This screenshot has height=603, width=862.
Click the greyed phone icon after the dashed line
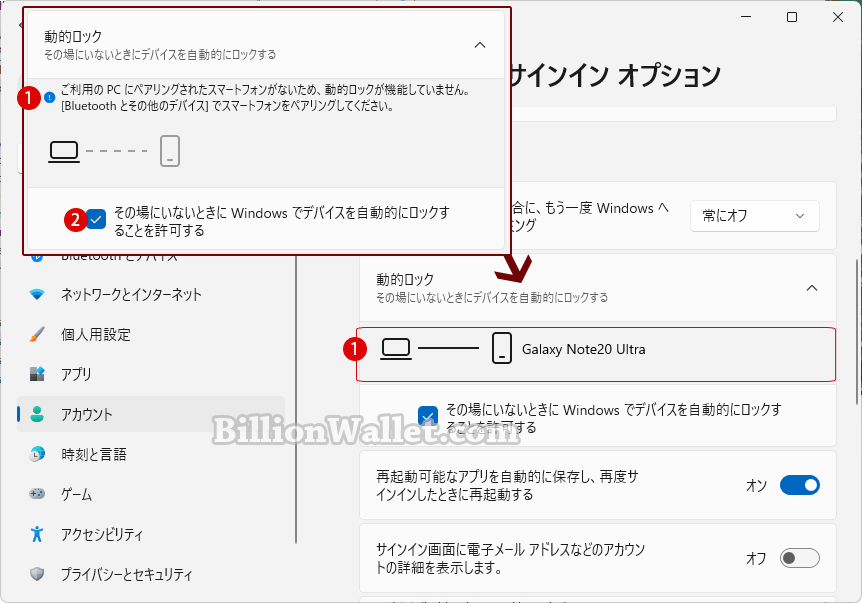pyautogui.click(x=170, y=151)
